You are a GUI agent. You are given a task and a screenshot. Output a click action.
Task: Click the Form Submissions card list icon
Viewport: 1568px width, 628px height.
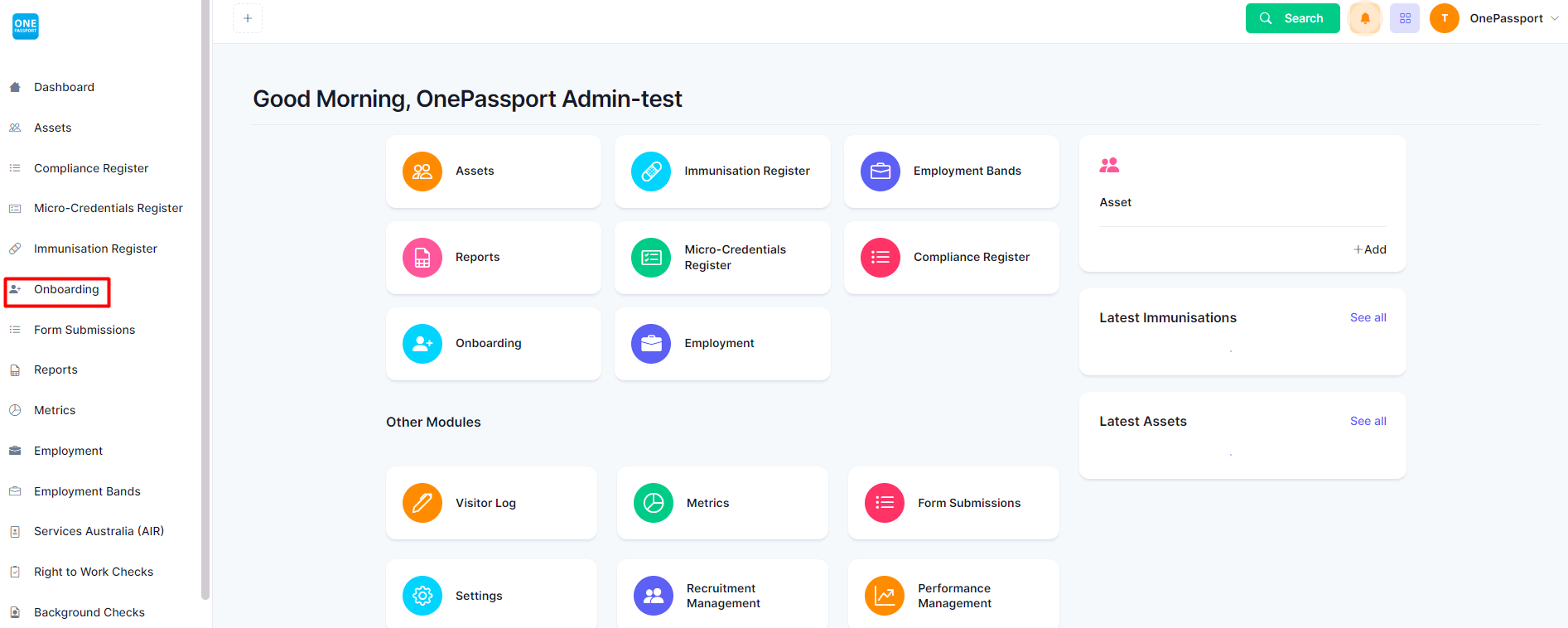coord(885,503)
